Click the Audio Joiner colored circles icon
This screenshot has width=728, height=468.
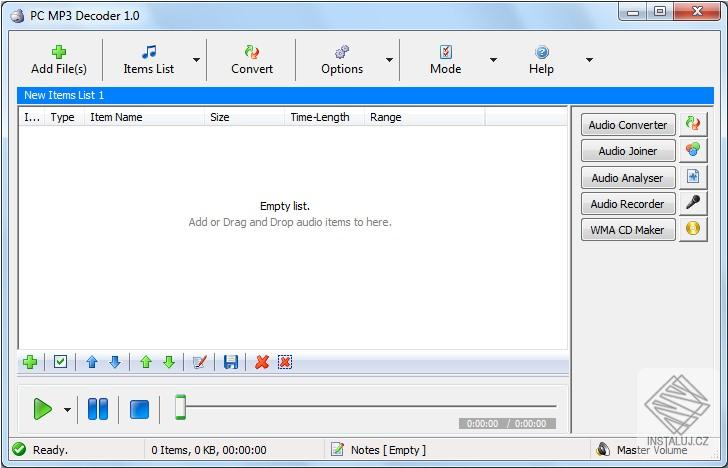click(x=693, y=150)
